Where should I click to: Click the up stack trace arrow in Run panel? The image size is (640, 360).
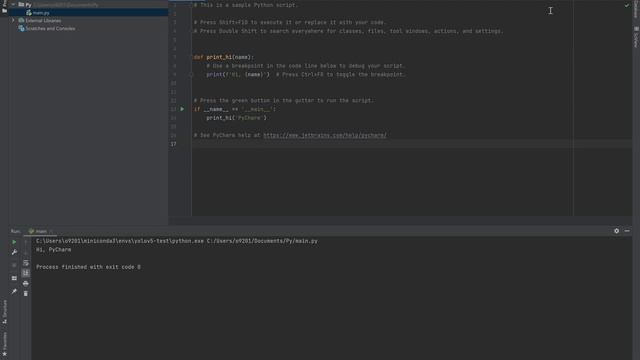pos(26,242)
